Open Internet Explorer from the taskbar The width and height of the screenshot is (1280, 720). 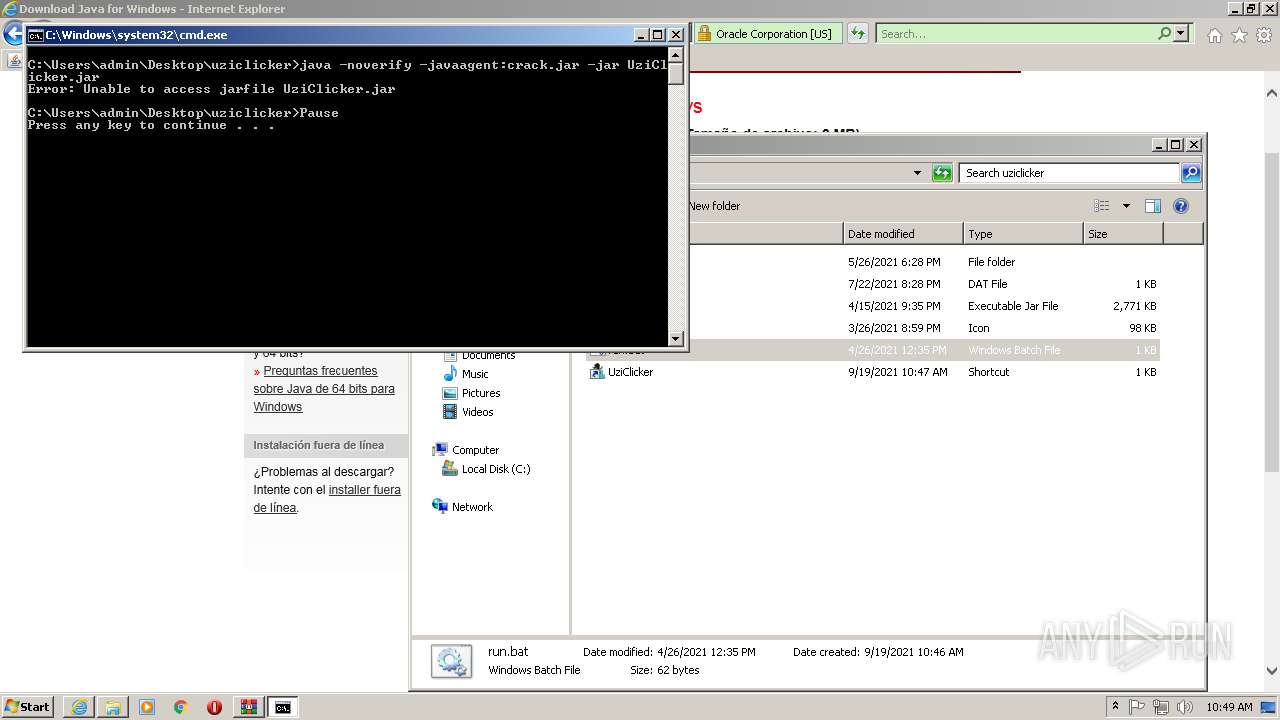[x=79, y=707]
